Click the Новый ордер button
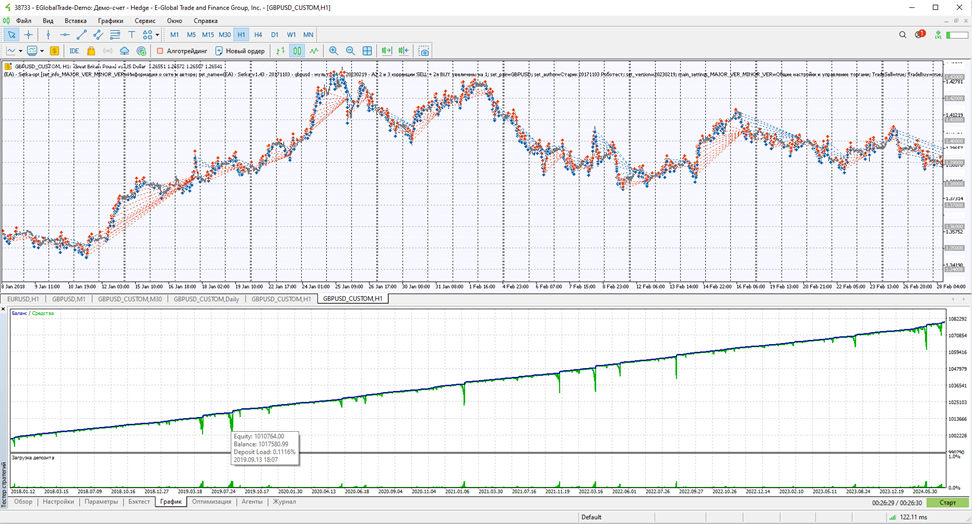This screenshot has width=972, height=524. pyautogui.click(x=240, y=51)
